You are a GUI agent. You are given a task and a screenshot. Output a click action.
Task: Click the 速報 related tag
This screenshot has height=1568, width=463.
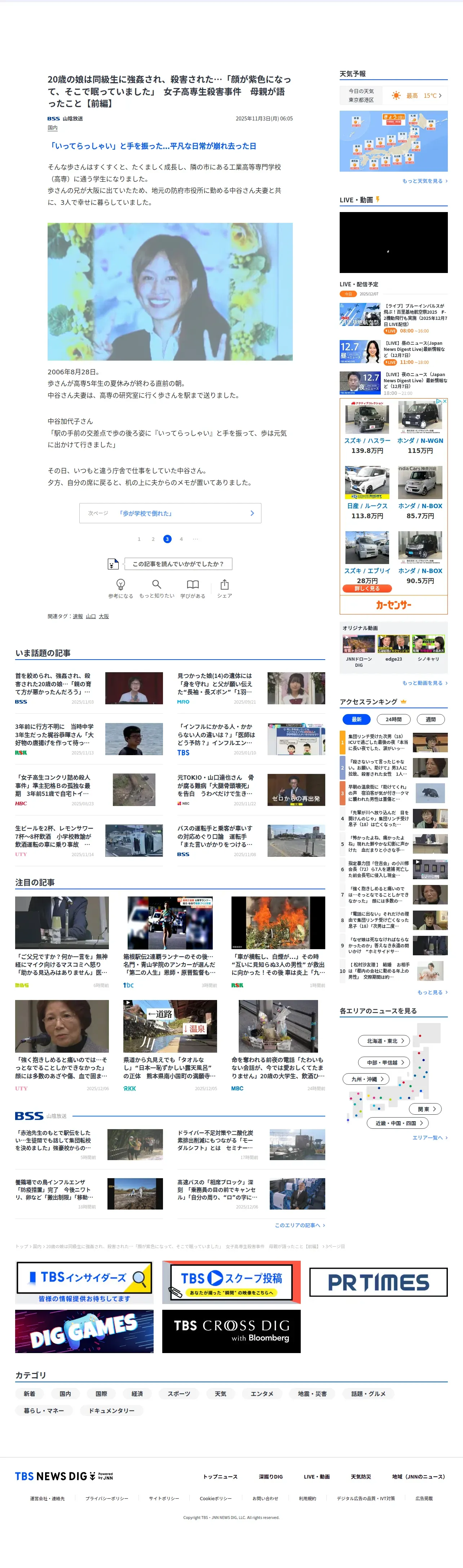(x=78, y=617)
